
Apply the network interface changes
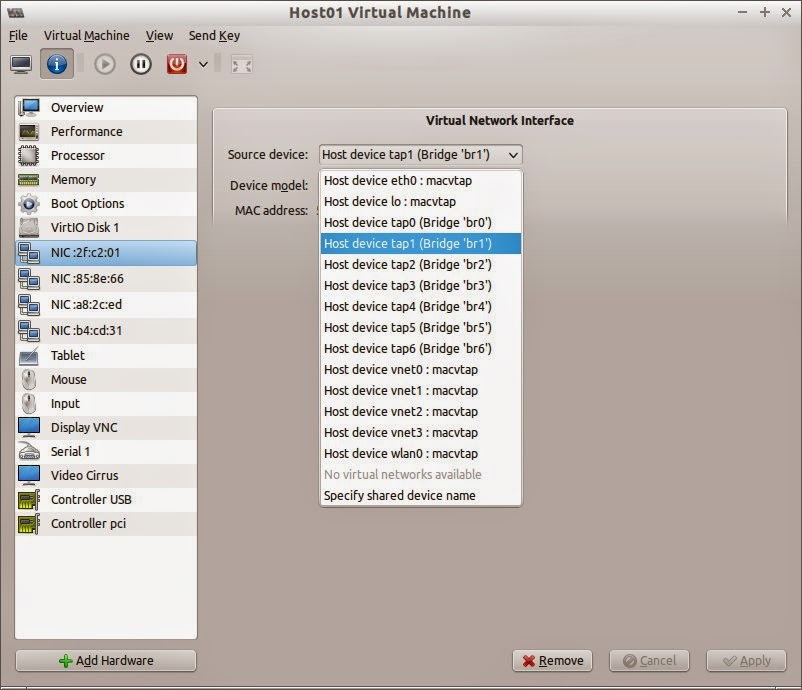click(x=746, y=660)
